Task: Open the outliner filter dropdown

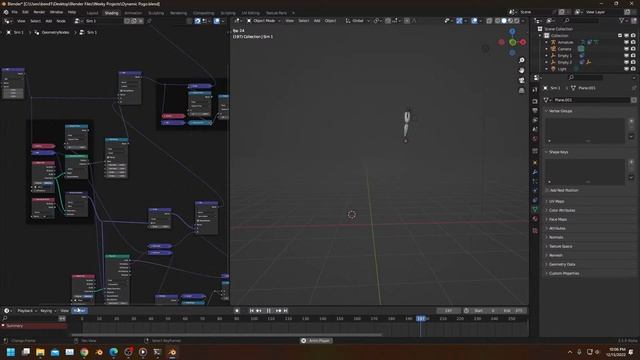Action: (x=623, y=20)
